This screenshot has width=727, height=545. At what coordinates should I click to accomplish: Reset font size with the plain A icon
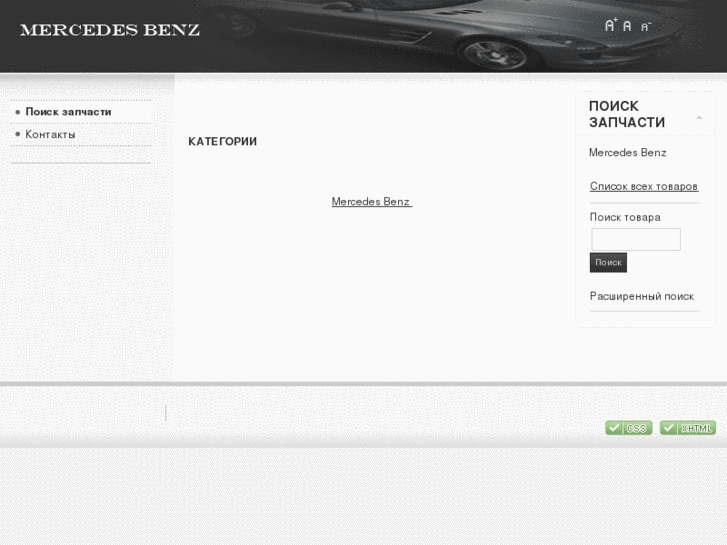tap(627, 26)
